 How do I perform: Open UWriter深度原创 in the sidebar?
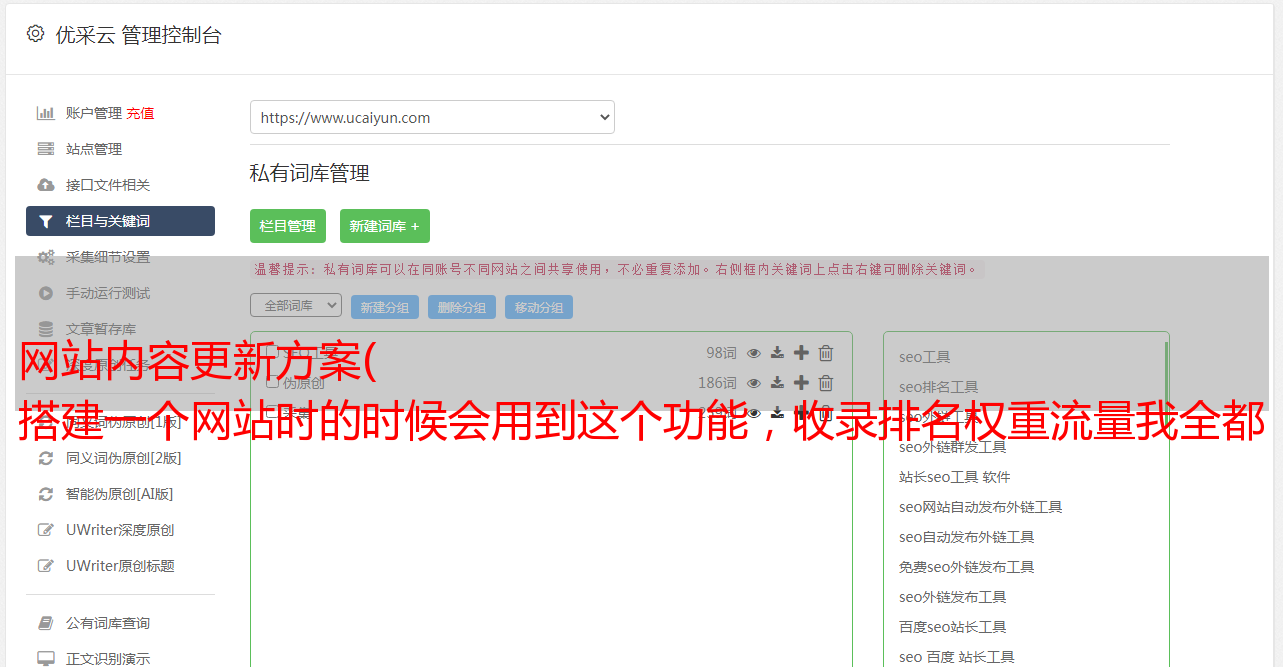120,530
